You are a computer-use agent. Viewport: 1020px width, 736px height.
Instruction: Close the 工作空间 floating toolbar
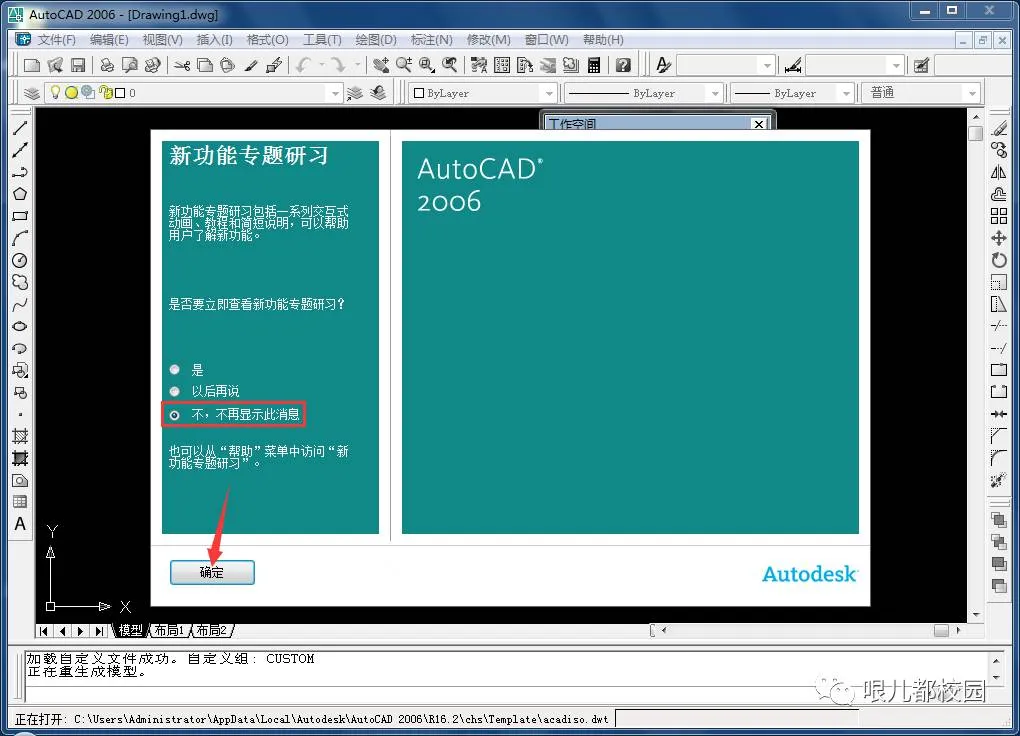click(758, 124)
